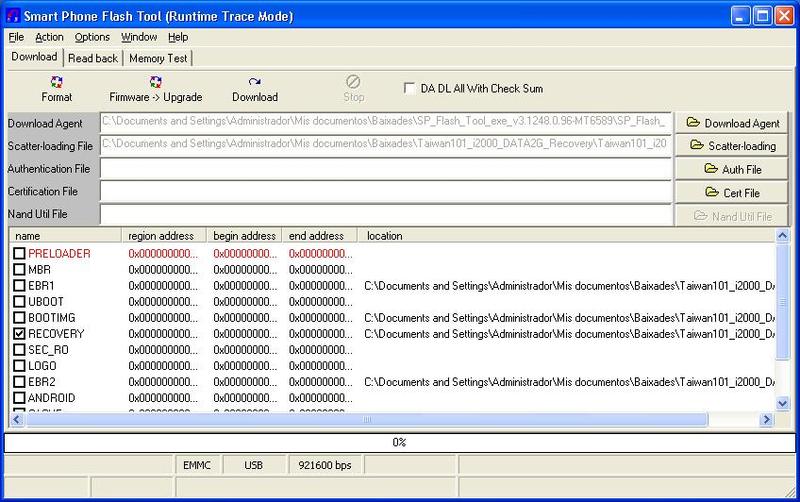Image resolution: width=800 pixels, height=502 pixels.
Task: Tick the UBOOT checkbox
Action: coord(19,302)
